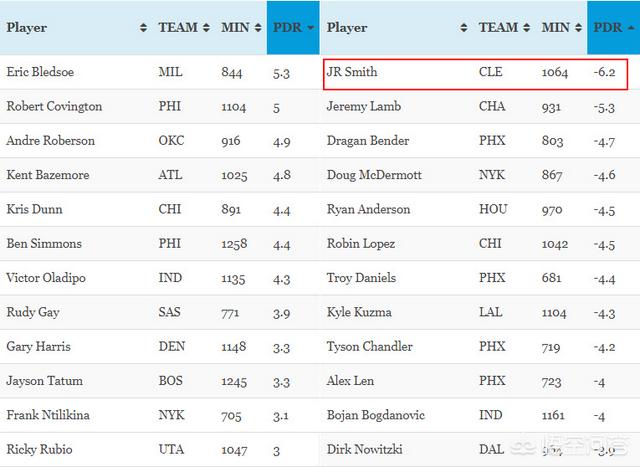Click the Frank Ntilikina name
This screenshot has width=640, height=467.
(x=48, y=415)
